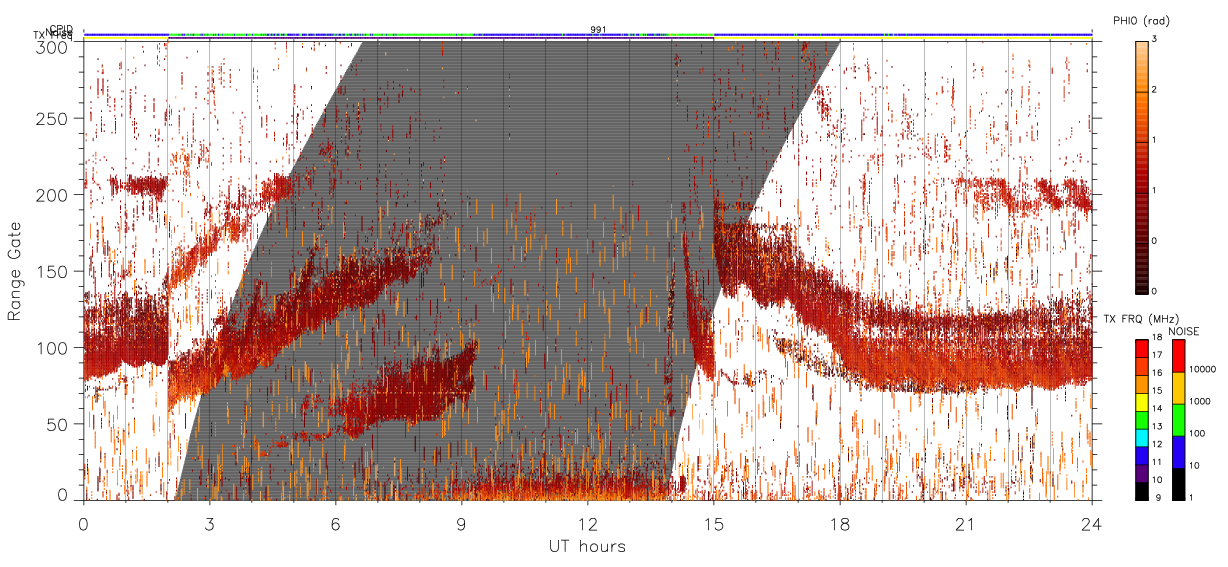The width and height of the screenshot is (1228, 567).
Task: Click the Range Gate tick label '250'
Action: click(53, 119)
